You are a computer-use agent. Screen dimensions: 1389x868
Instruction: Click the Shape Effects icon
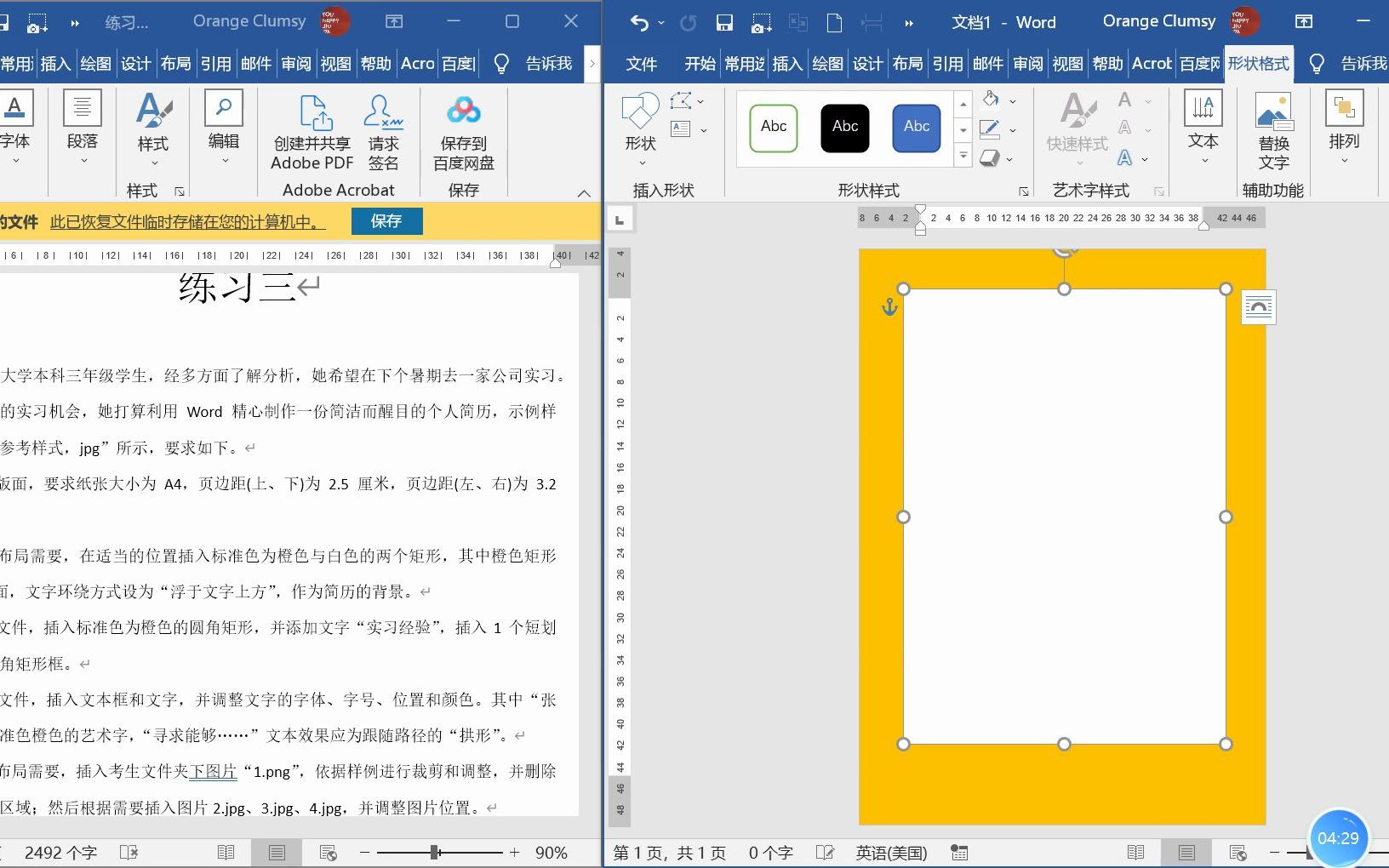point(989,158)
